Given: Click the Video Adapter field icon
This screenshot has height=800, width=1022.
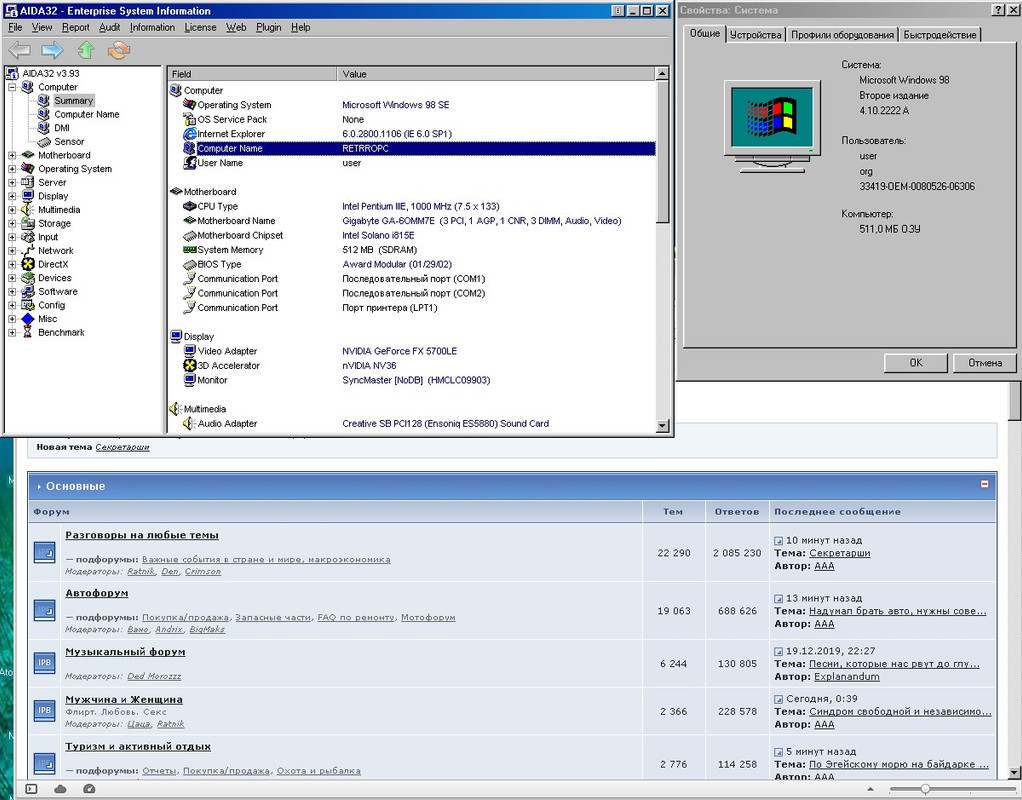Looking at the screenshot, I should [x=190, y=351].
